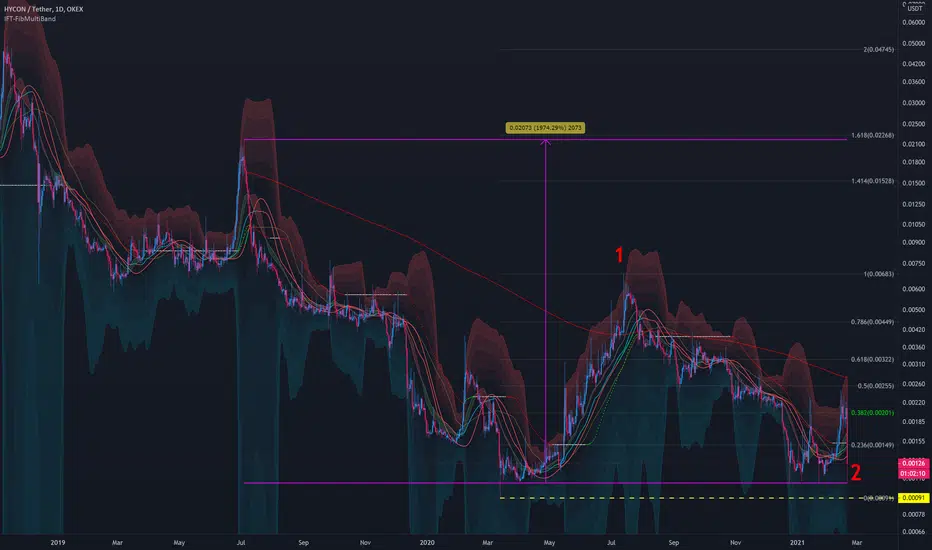Select the 0.236(0.00149) Fibonacci level label
932x550 pixels.
[x=872, y=445]
